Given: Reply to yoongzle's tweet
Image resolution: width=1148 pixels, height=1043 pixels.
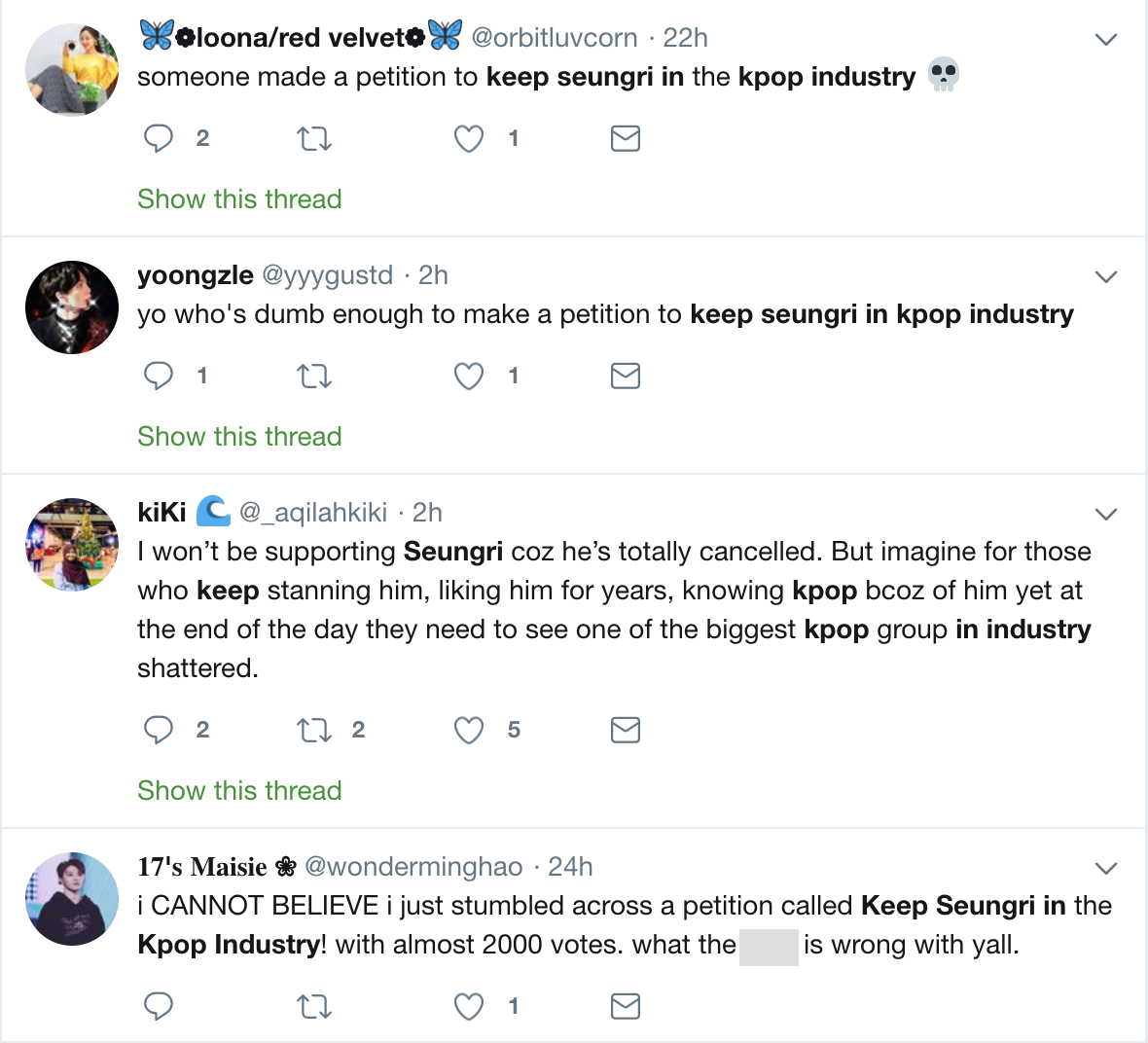Looking at the screenshot, I should pyautogui.click(x=159, y=376).
